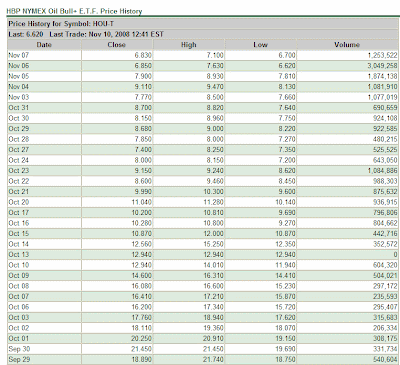Select the Oct 02 date cell
The height and width of the screenshot is (365, 400).
[x=44, y=328]
